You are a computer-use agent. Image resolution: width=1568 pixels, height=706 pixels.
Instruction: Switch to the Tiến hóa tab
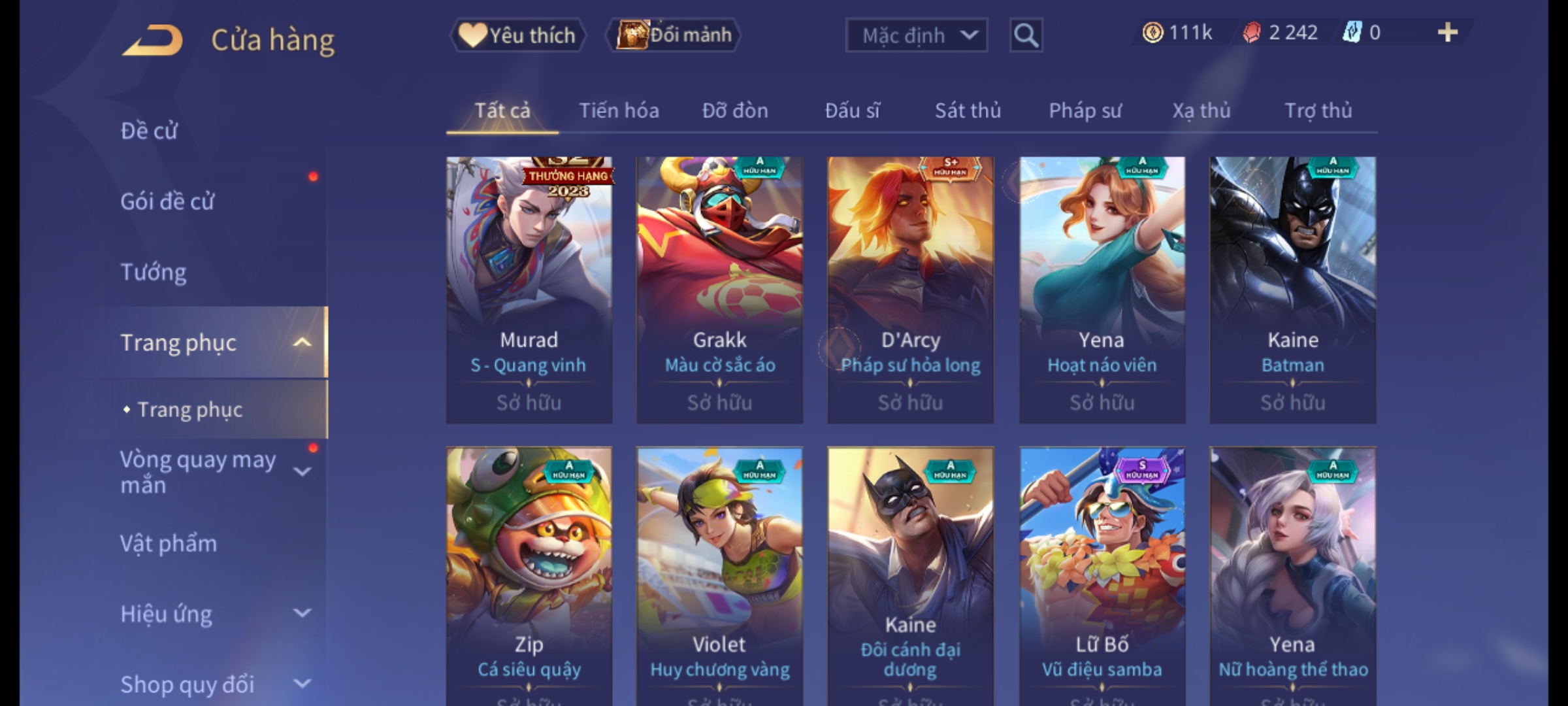[x=619, y=110]
